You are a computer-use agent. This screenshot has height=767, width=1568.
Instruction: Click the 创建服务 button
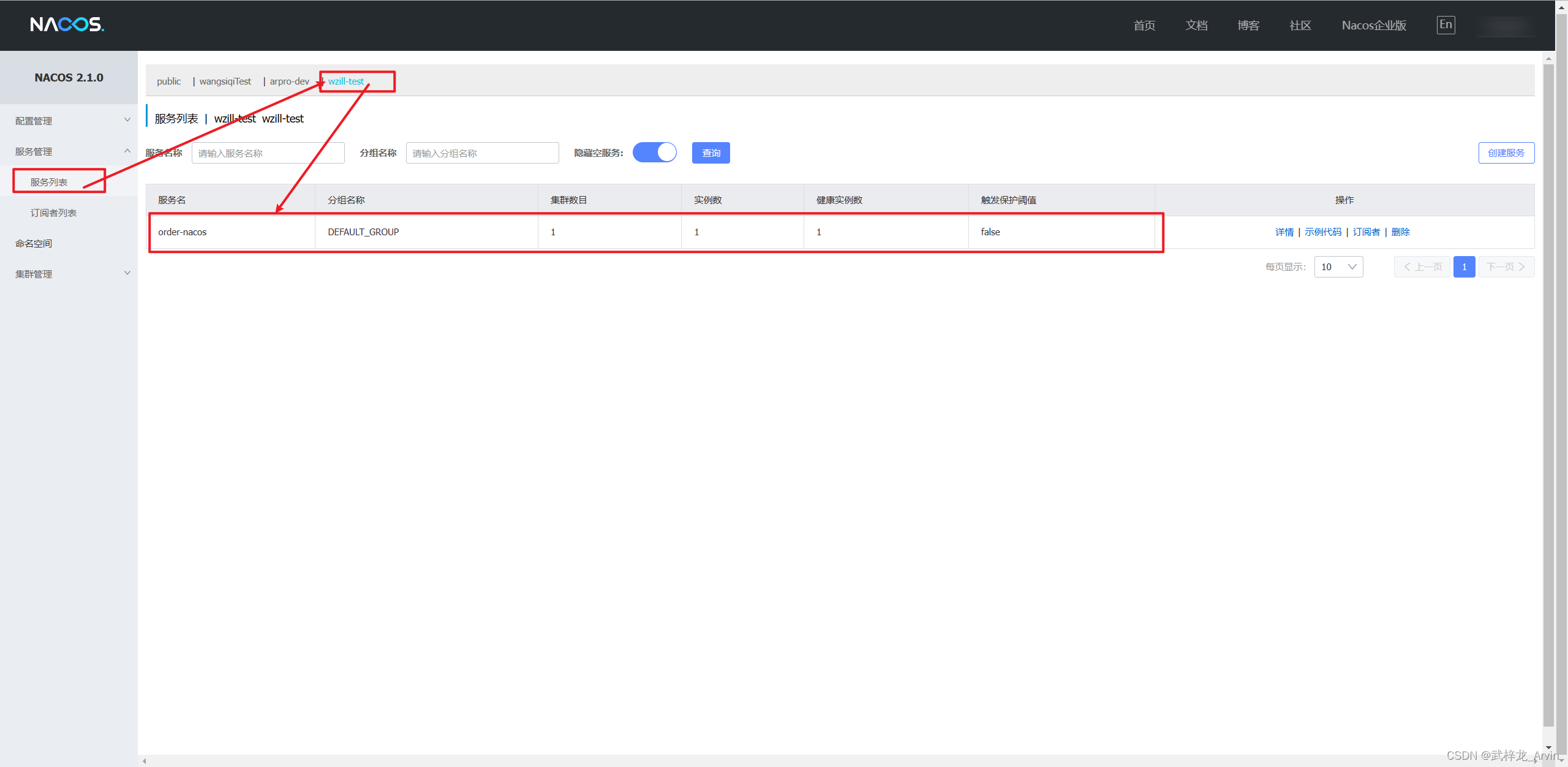[x=1506, y=153]
